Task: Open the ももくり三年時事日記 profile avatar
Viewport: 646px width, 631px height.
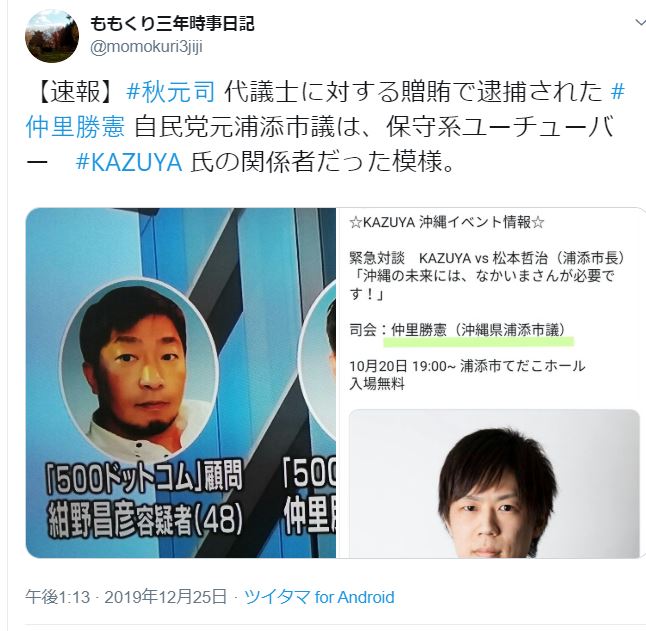Action: (x=52, y=36)
